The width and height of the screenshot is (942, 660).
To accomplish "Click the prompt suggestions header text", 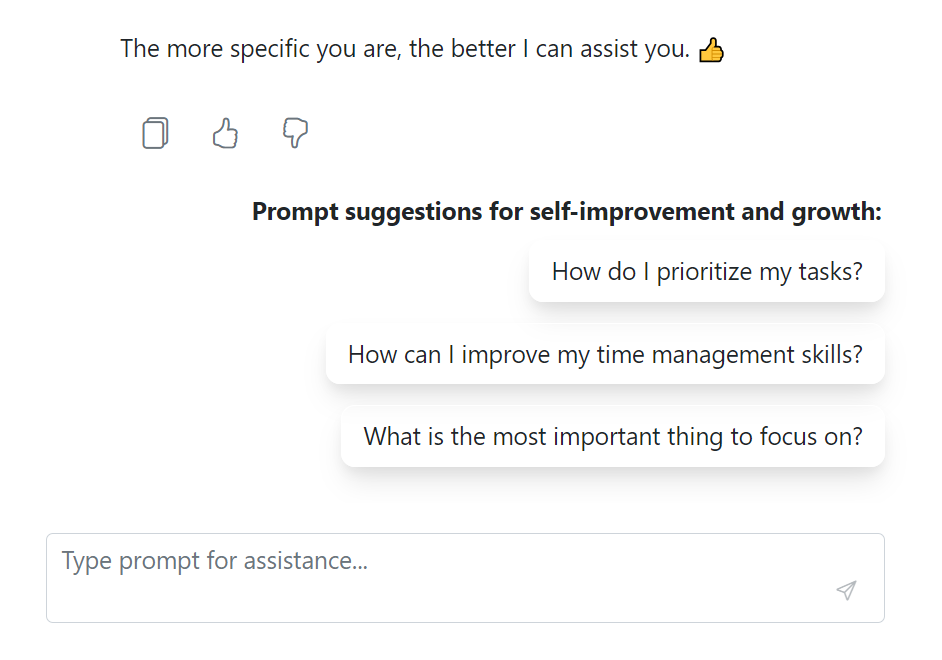I will pos(566,211).
